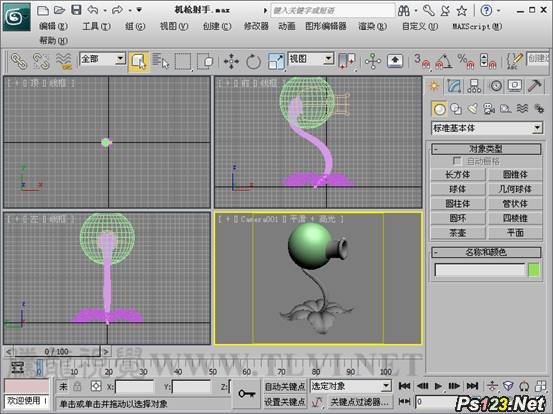Open the 渲染 menu

tap(372, 26)
